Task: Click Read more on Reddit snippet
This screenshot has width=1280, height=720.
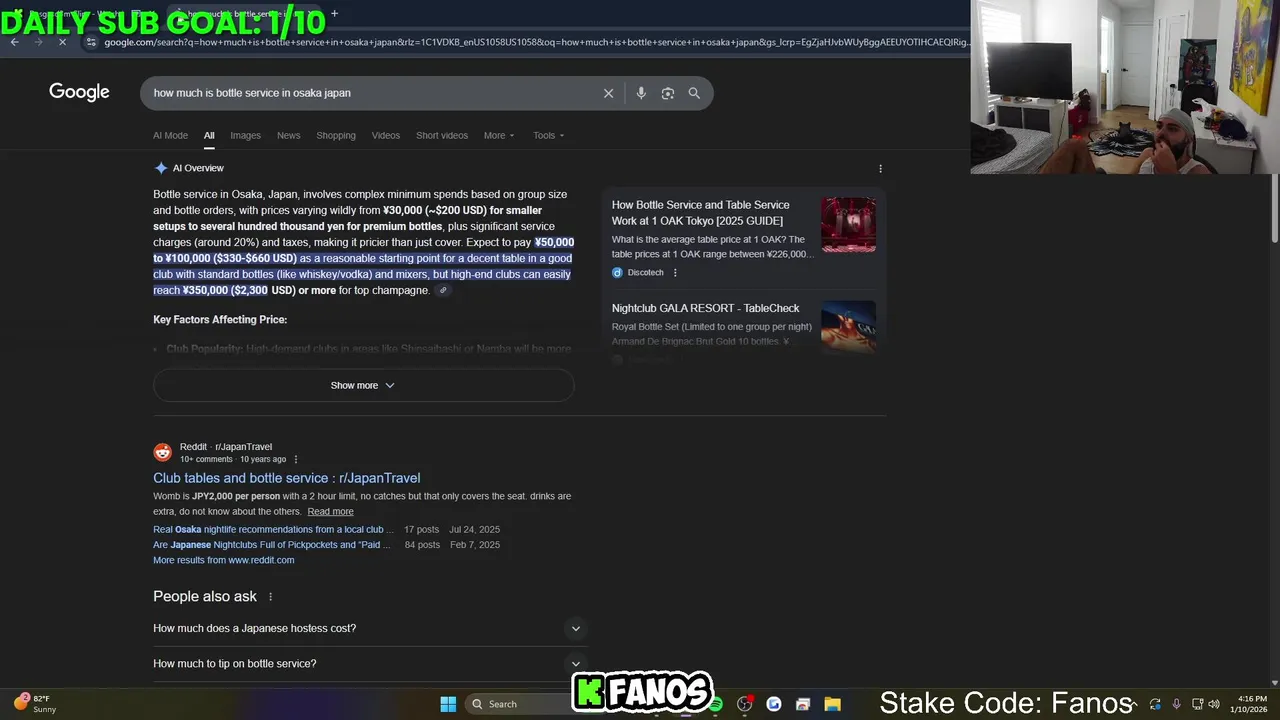Action: (330, 512)
